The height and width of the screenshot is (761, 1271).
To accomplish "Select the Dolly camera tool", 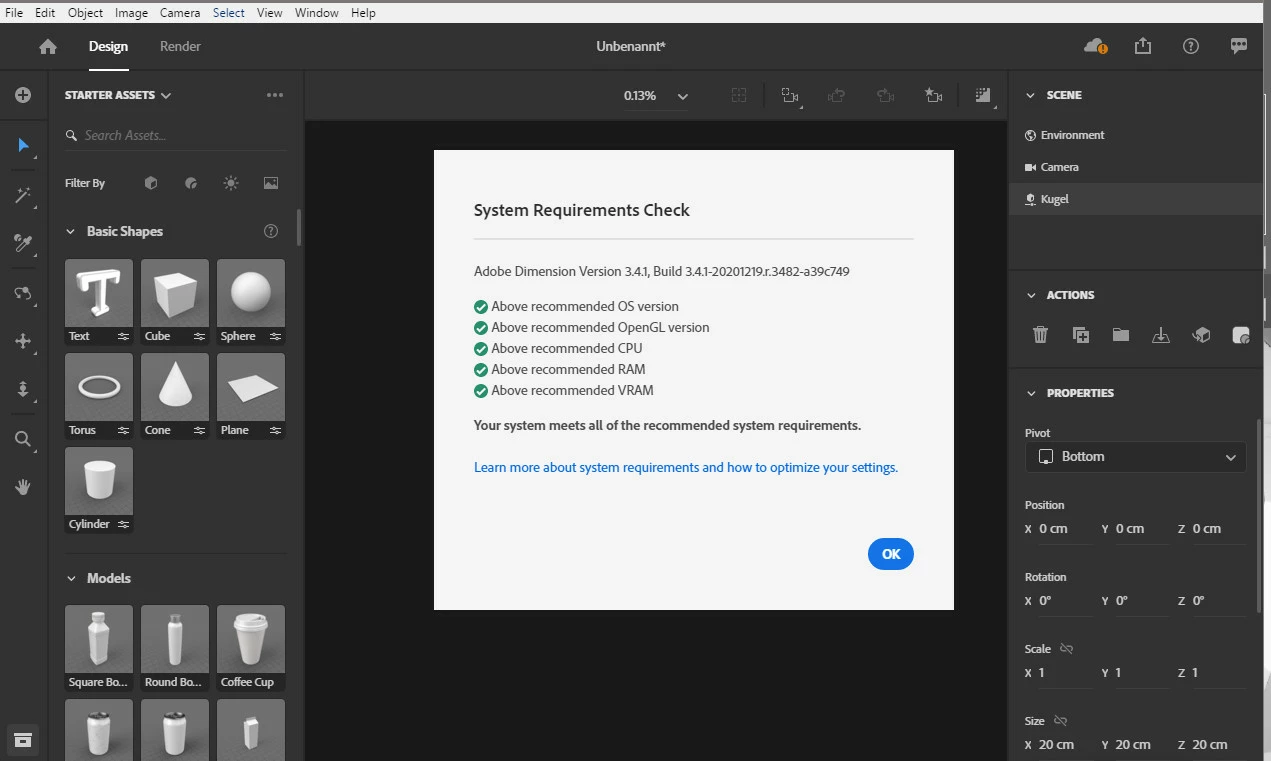I will point(23,390).
